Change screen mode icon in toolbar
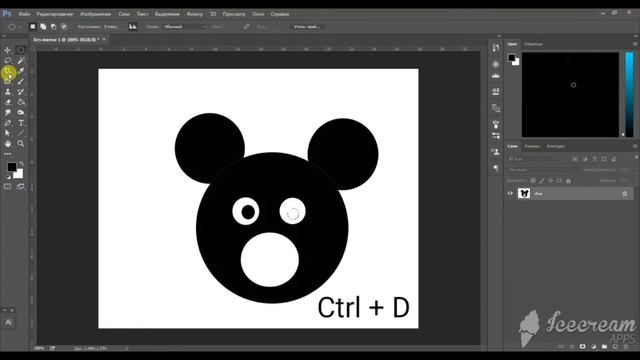Viewport: 640px width, 360px height. pos(20,187)
